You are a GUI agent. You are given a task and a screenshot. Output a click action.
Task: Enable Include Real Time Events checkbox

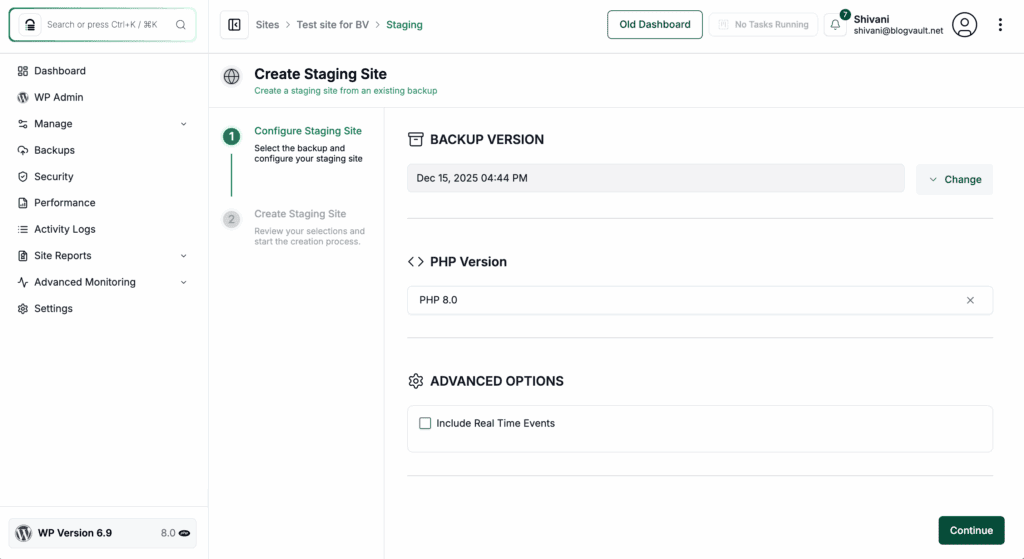(425, 423)
